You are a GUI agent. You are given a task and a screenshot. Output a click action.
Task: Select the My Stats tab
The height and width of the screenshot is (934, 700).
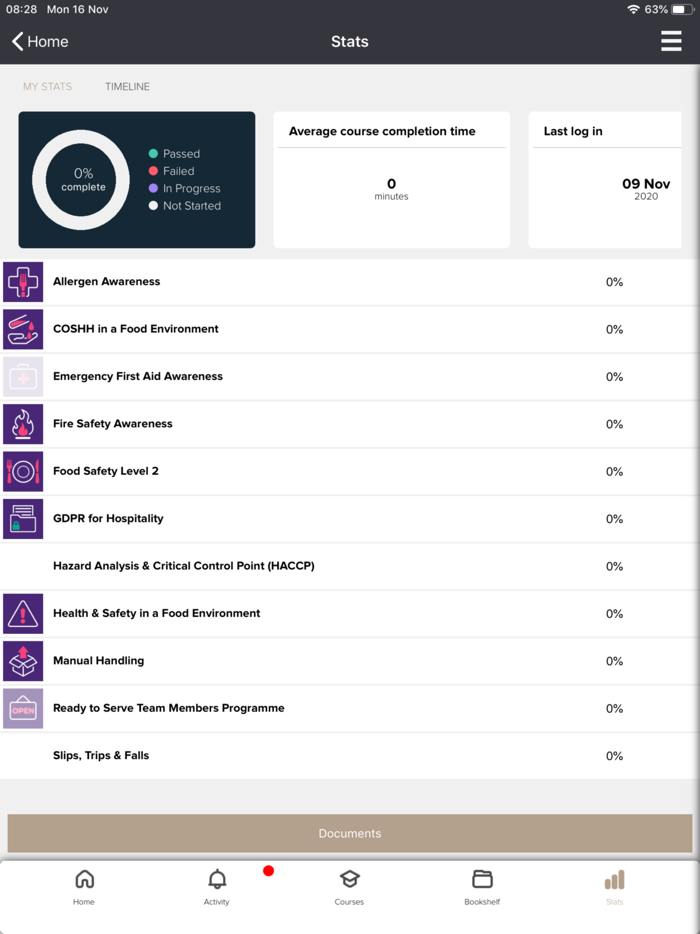[48, 87]
